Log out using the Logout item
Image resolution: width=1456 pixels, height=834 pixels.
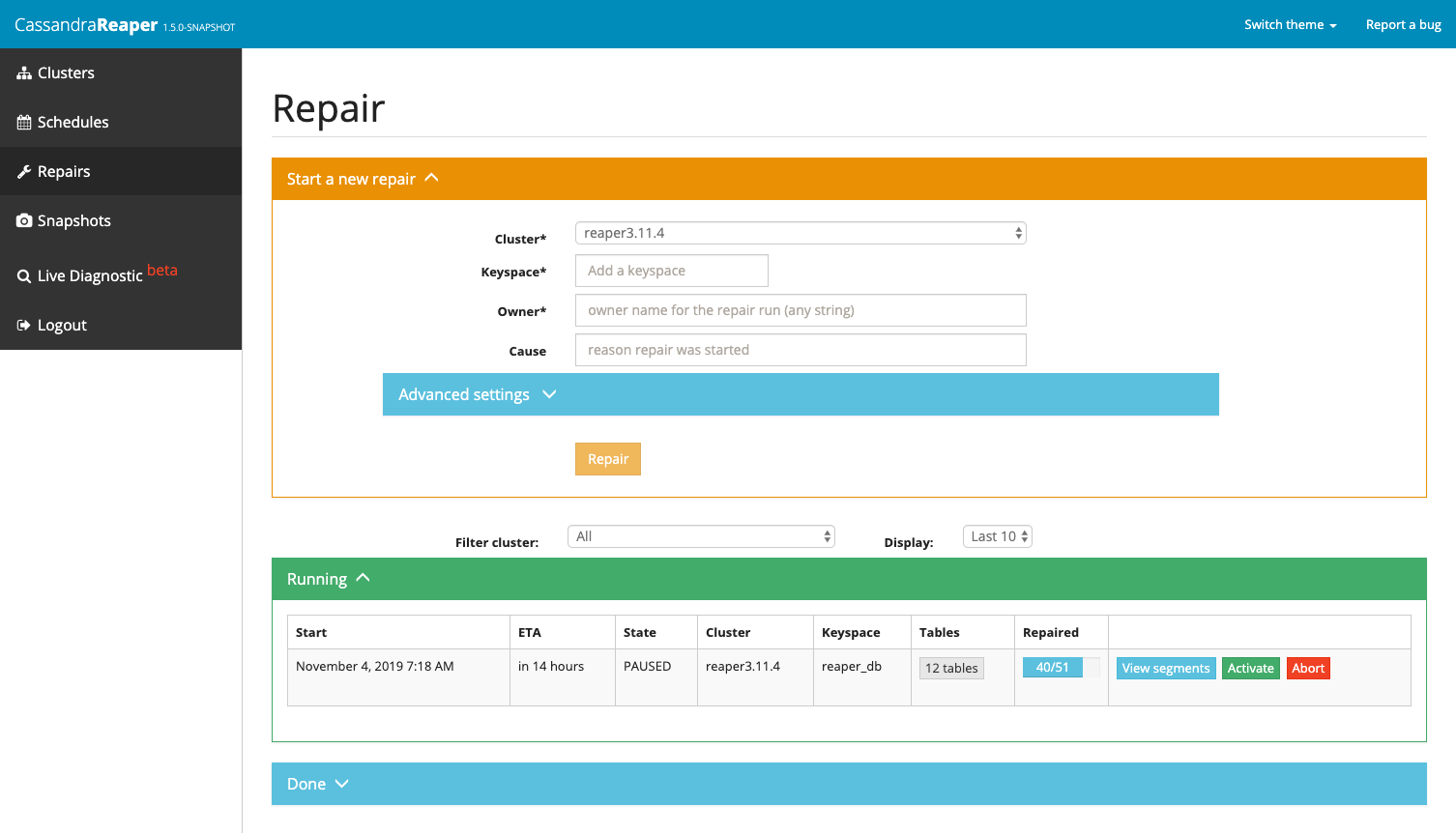(x=121, y=326)
